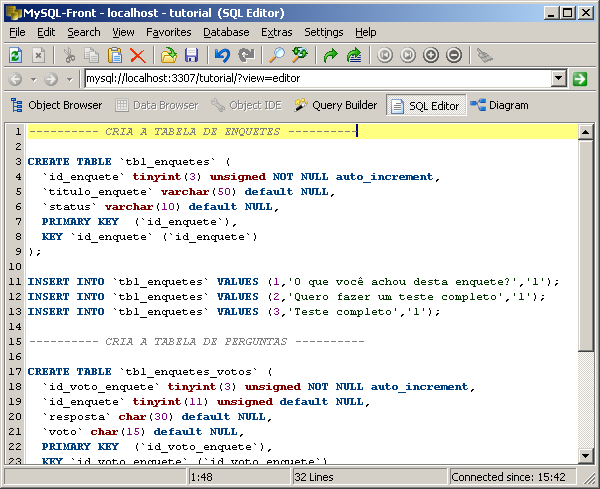Click the Open file folder icon
The width and height of the screenshot is (600, 489).
click(x=168, y=55)
